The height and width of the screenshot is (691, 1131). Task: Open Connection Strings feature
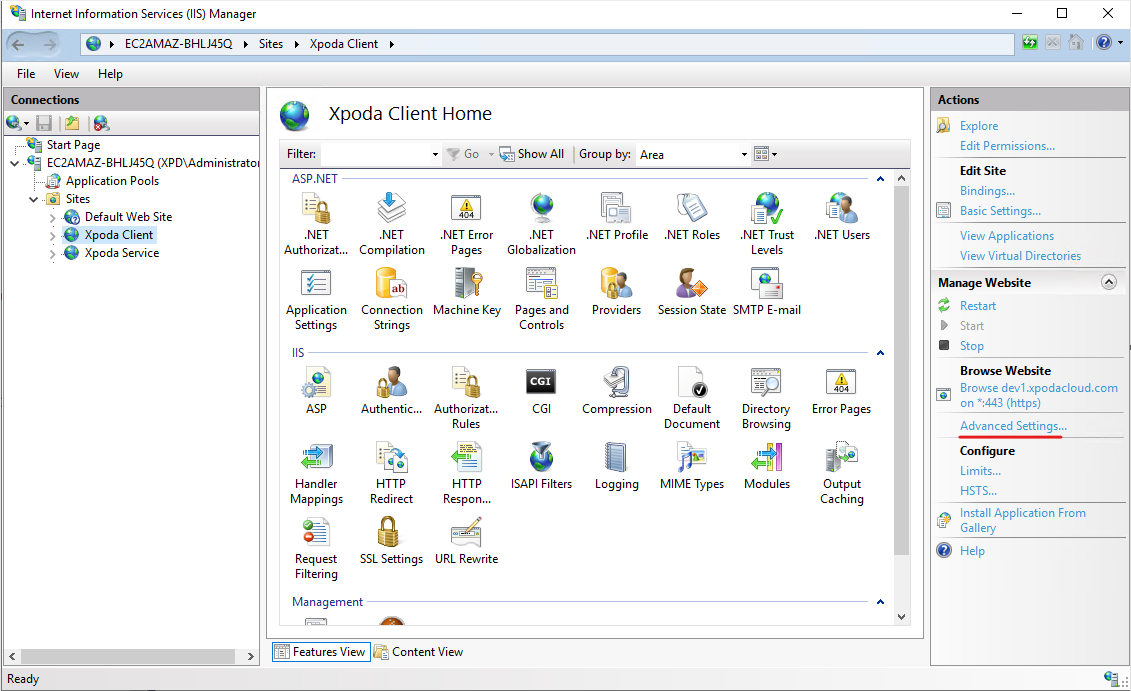[x=392, y=299]
